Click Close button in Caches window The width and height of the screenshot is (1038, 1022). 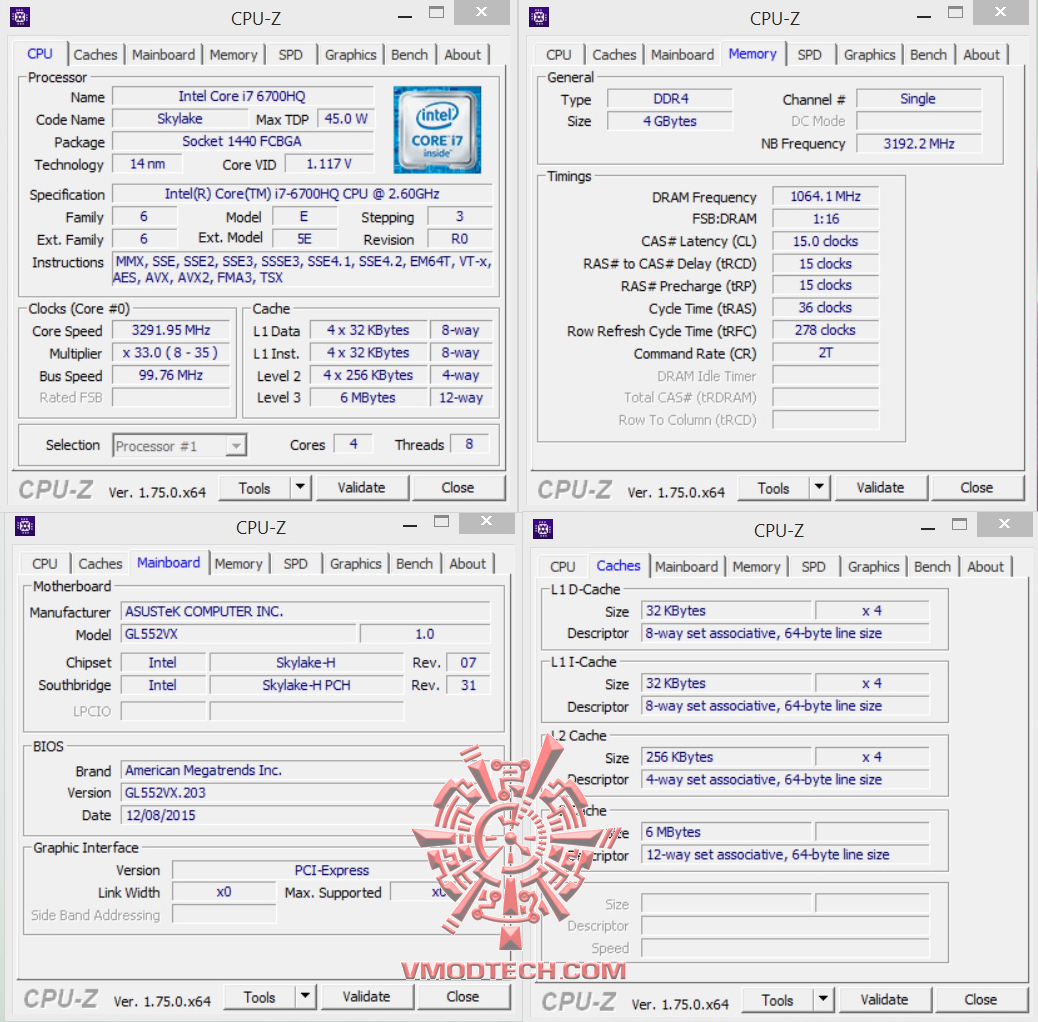click(980, 999)
